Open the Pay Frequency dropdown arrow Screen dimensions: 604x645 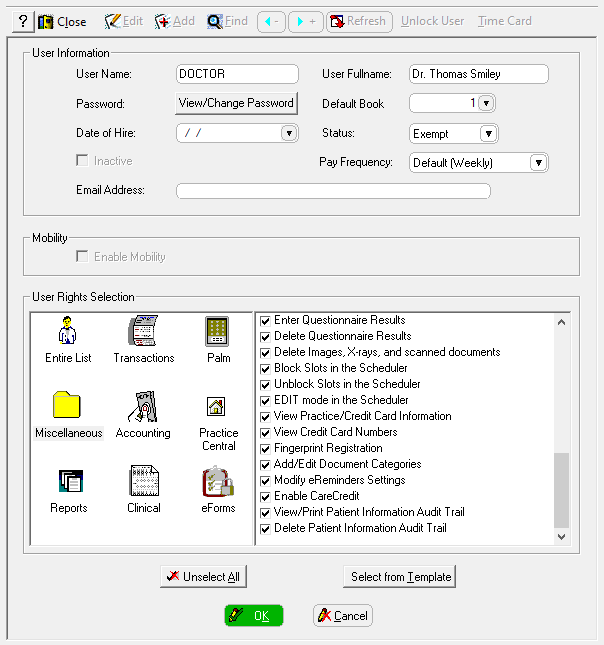(538, 162)
